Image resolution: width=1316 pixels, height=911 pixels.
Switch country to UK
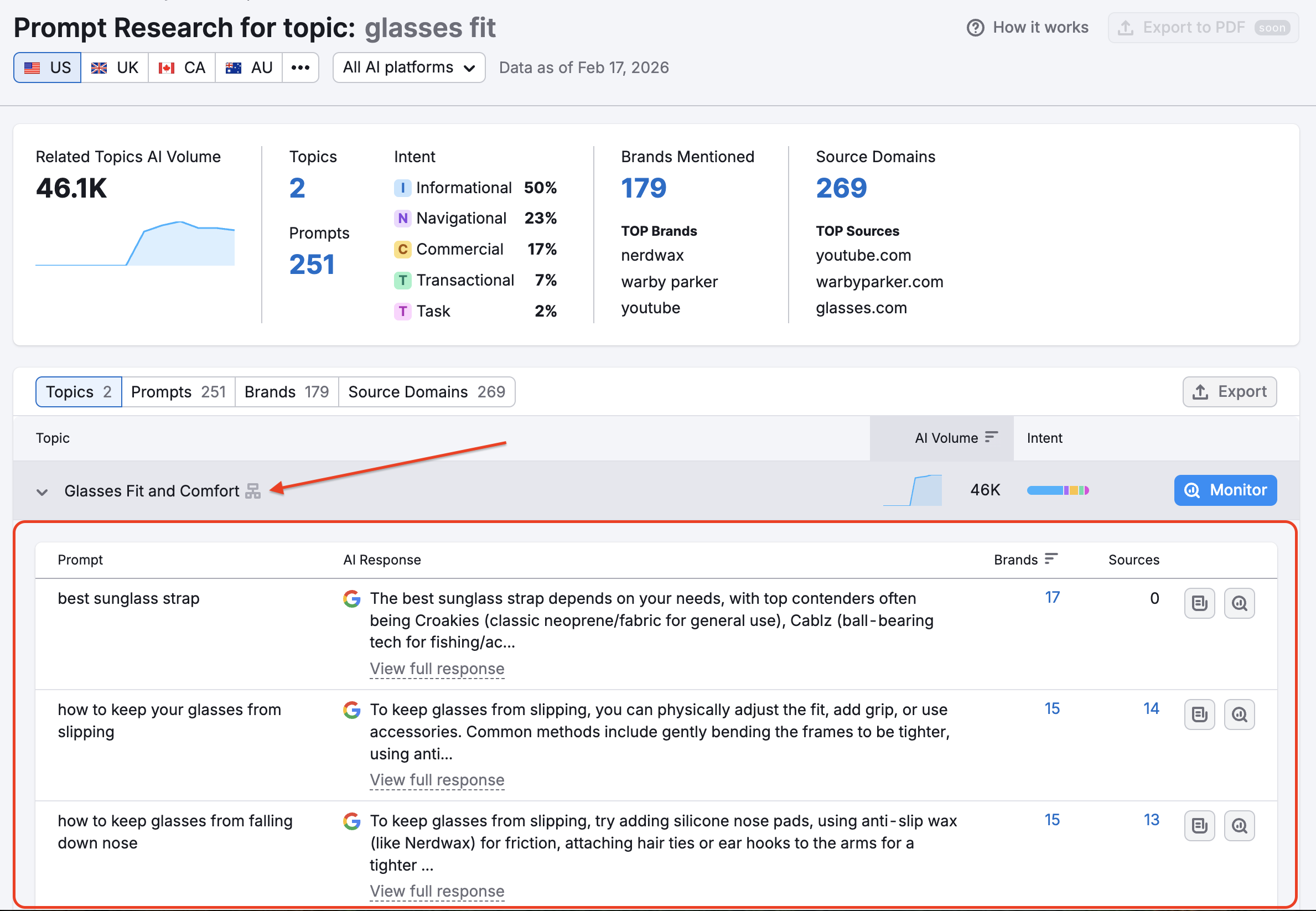pos(115,68)
